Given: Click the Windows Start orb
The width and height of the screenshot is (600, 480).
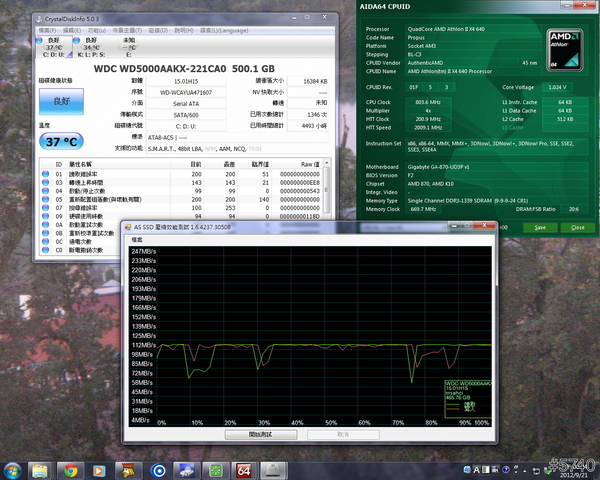Looking at the screenshot, I should coord(12,469).
